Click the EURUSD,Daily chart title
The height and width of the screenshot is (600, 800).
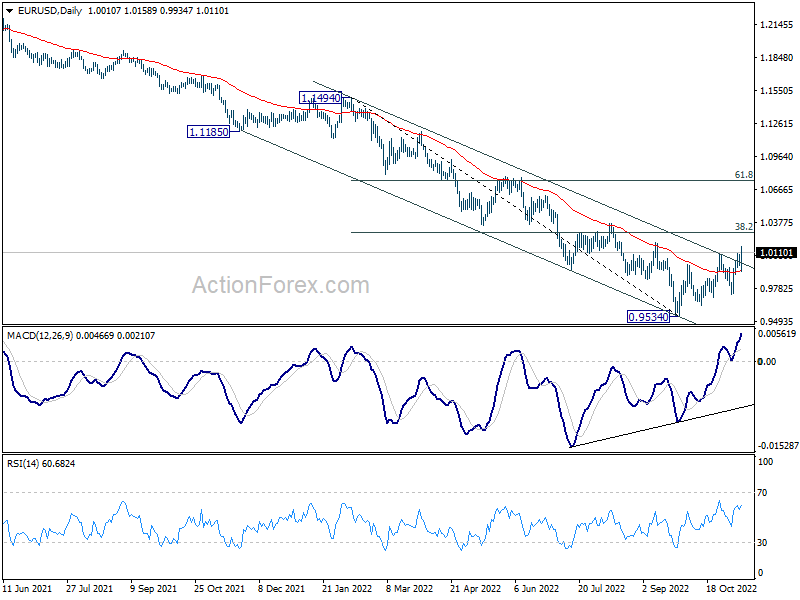[x=49, y=11]
